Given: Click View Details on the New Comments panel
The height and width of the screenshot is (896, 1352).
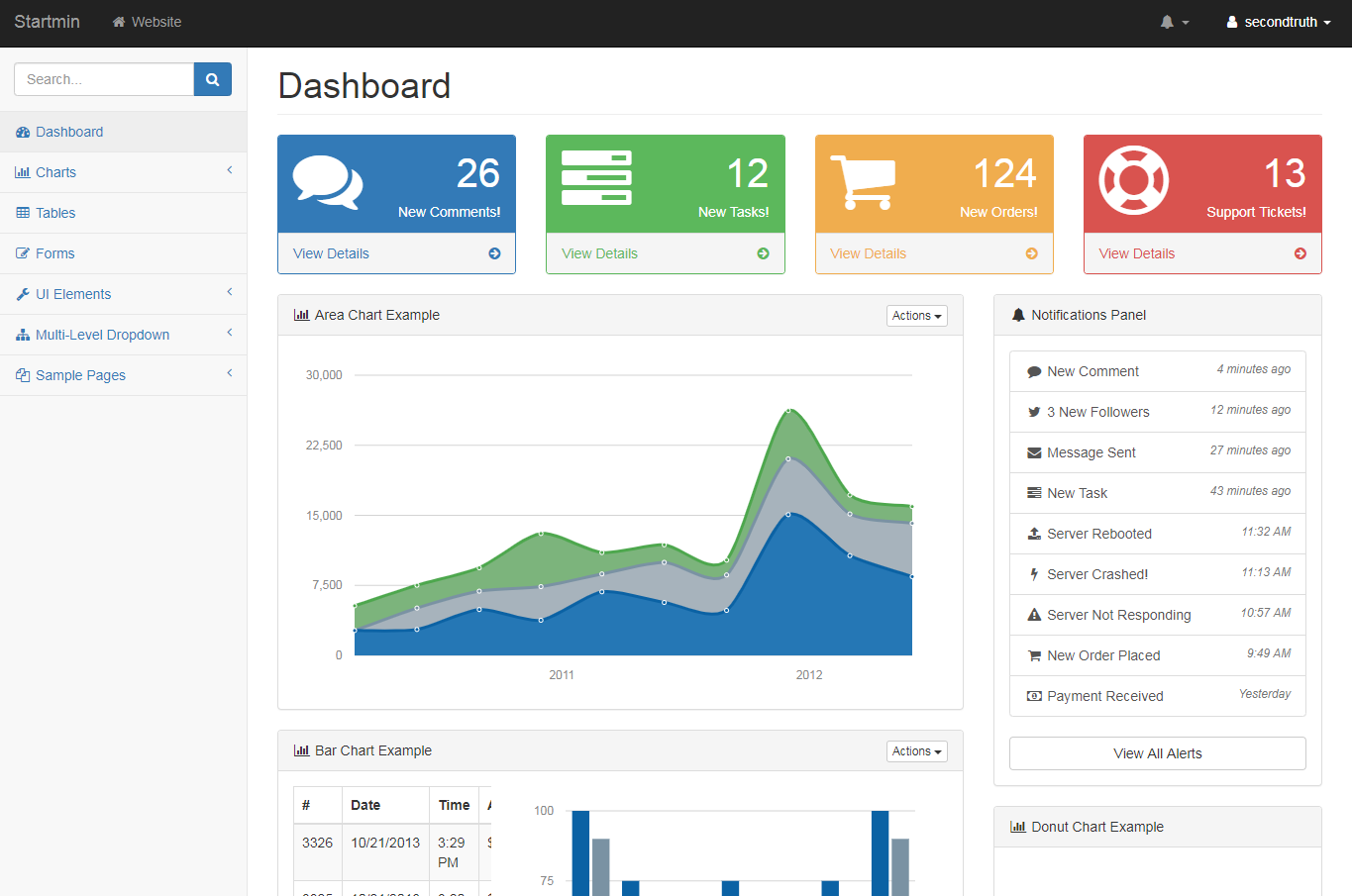Looking at the screenshot, I should point(330,253).
